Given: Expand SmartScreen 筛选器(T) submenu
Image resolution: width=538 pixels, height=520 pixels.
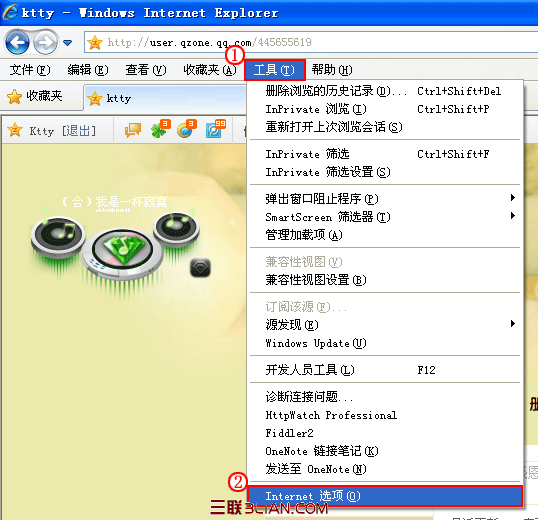Looking at the screenshot, I should coord(385,217).
